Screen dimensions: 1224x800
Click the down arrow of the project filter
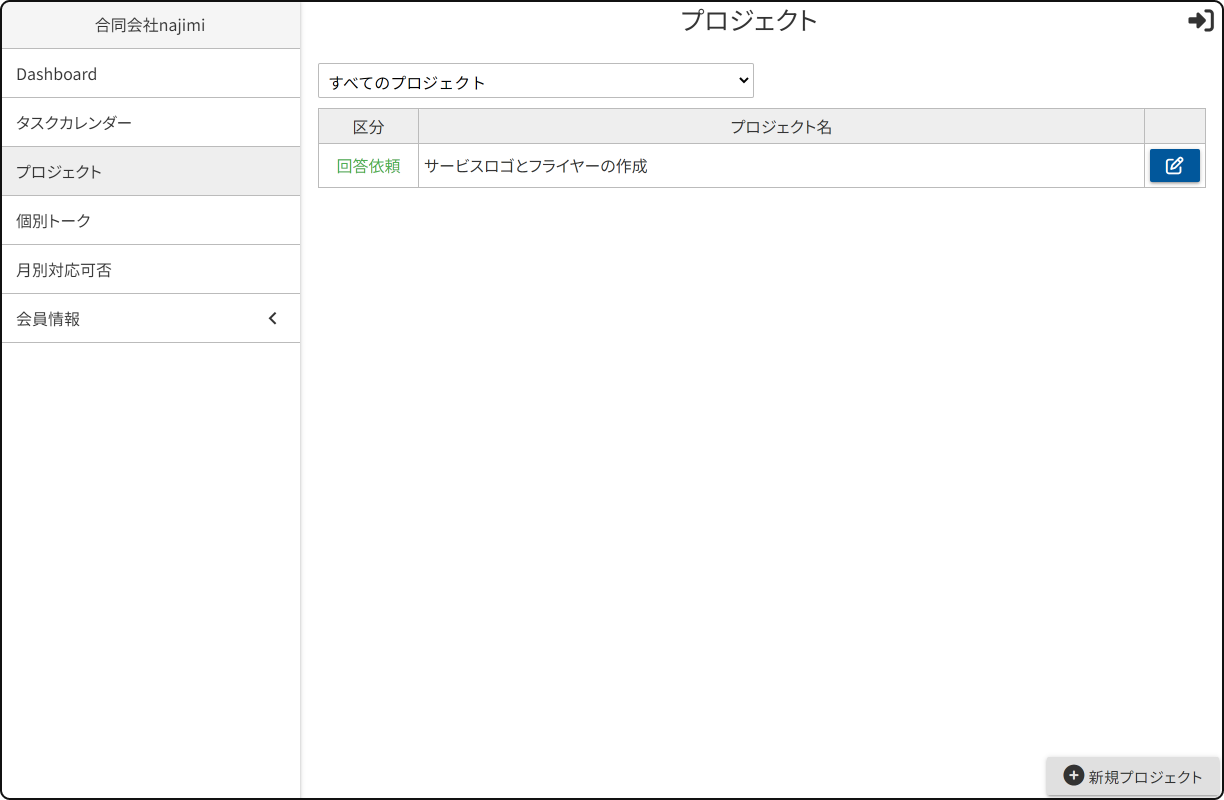pyautogui.click(x=742, y=80)
